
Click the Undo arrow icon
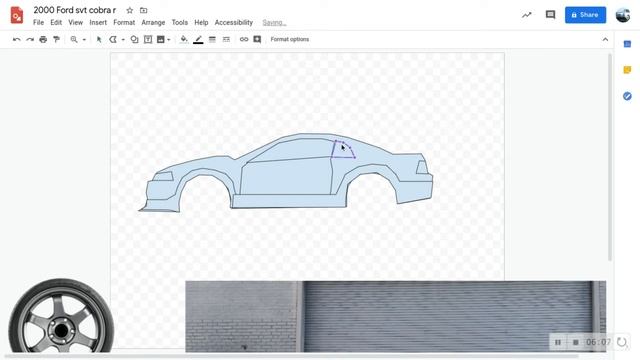click(17, 40)
